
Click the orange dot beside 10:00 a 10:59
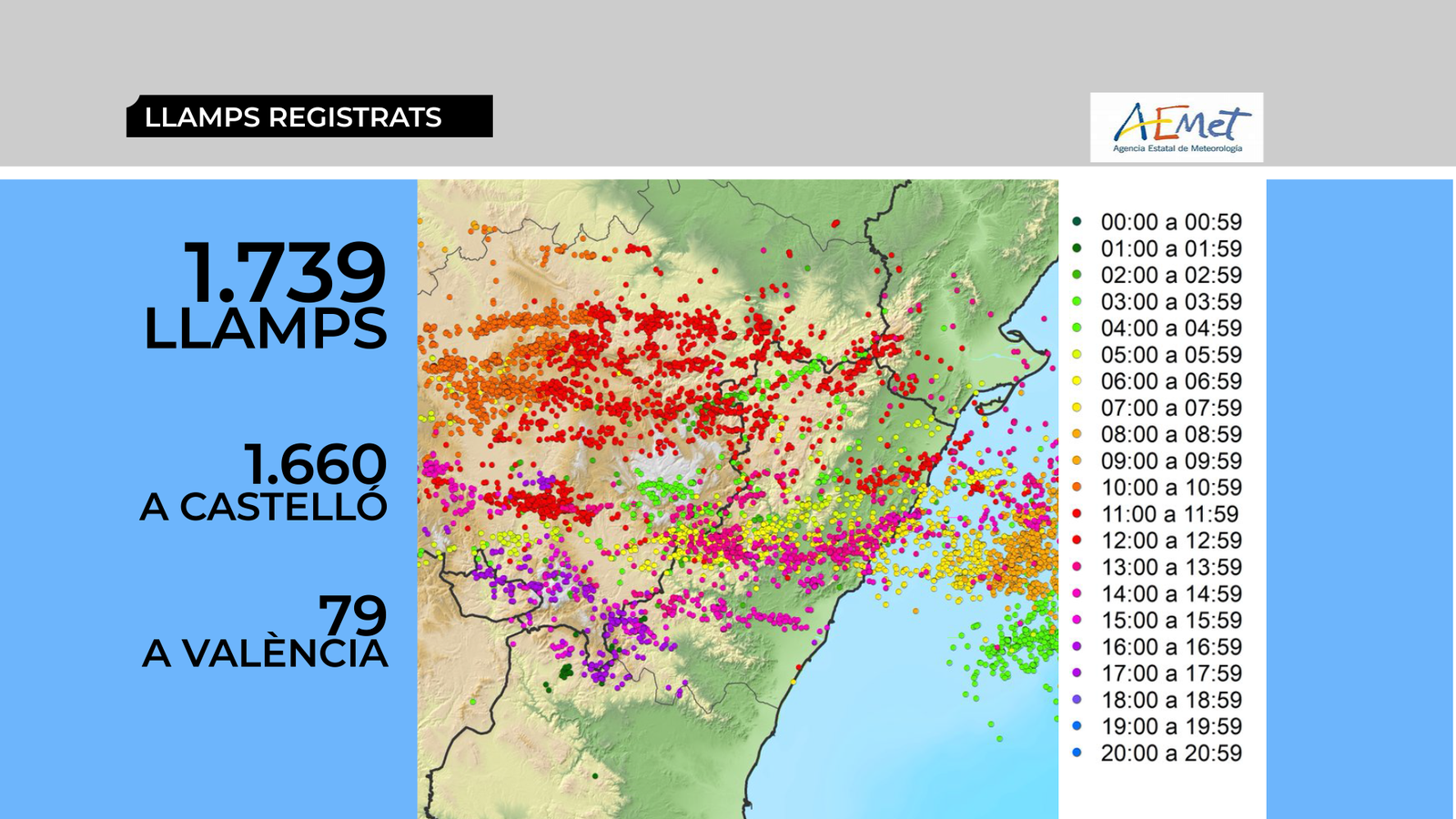pos(1077,487)
